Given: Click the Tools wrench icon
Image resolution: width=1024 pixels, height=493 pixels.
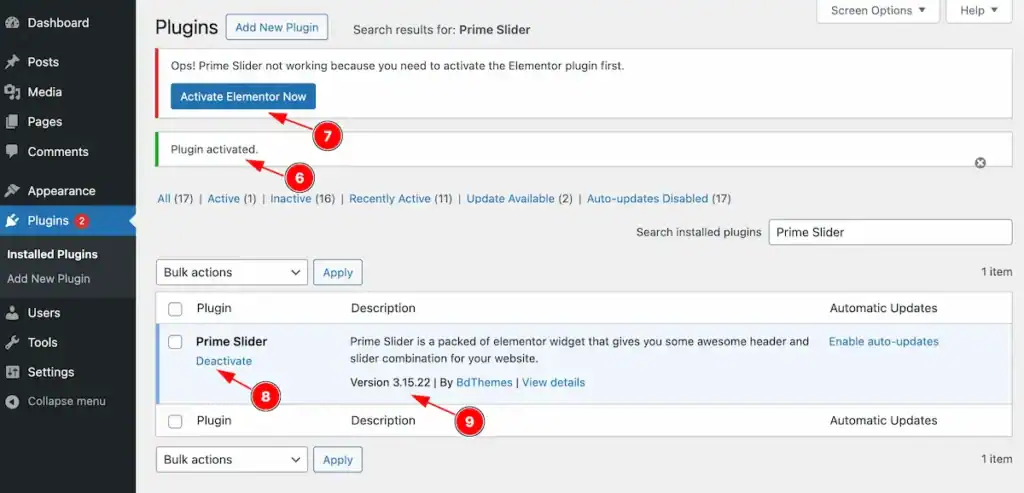Looking at the screenshot, I should 12,342.
